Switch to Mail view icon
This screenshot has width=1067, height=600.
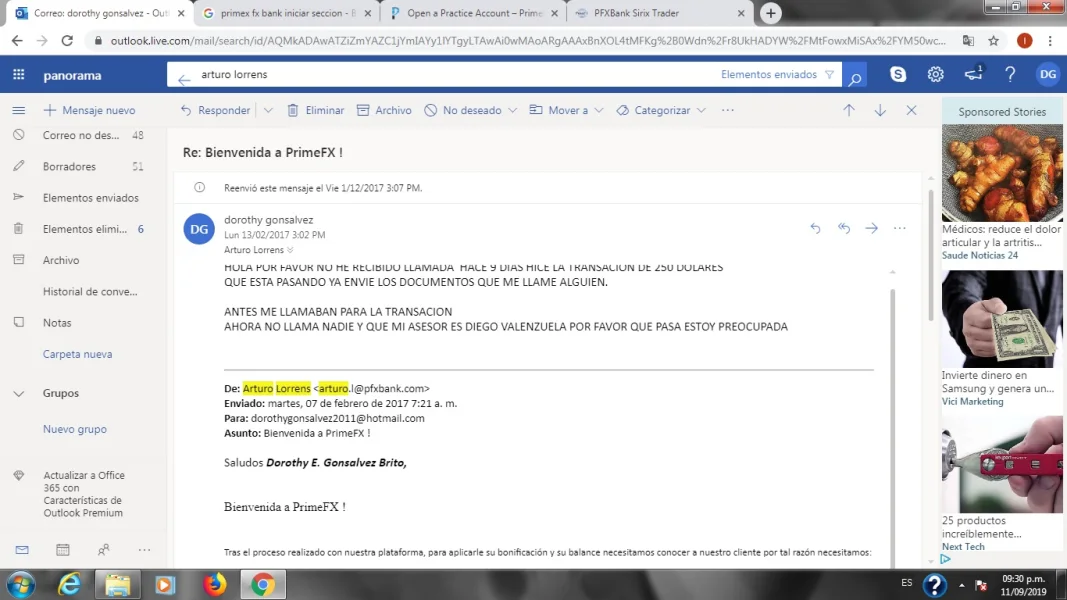point(22,550)
